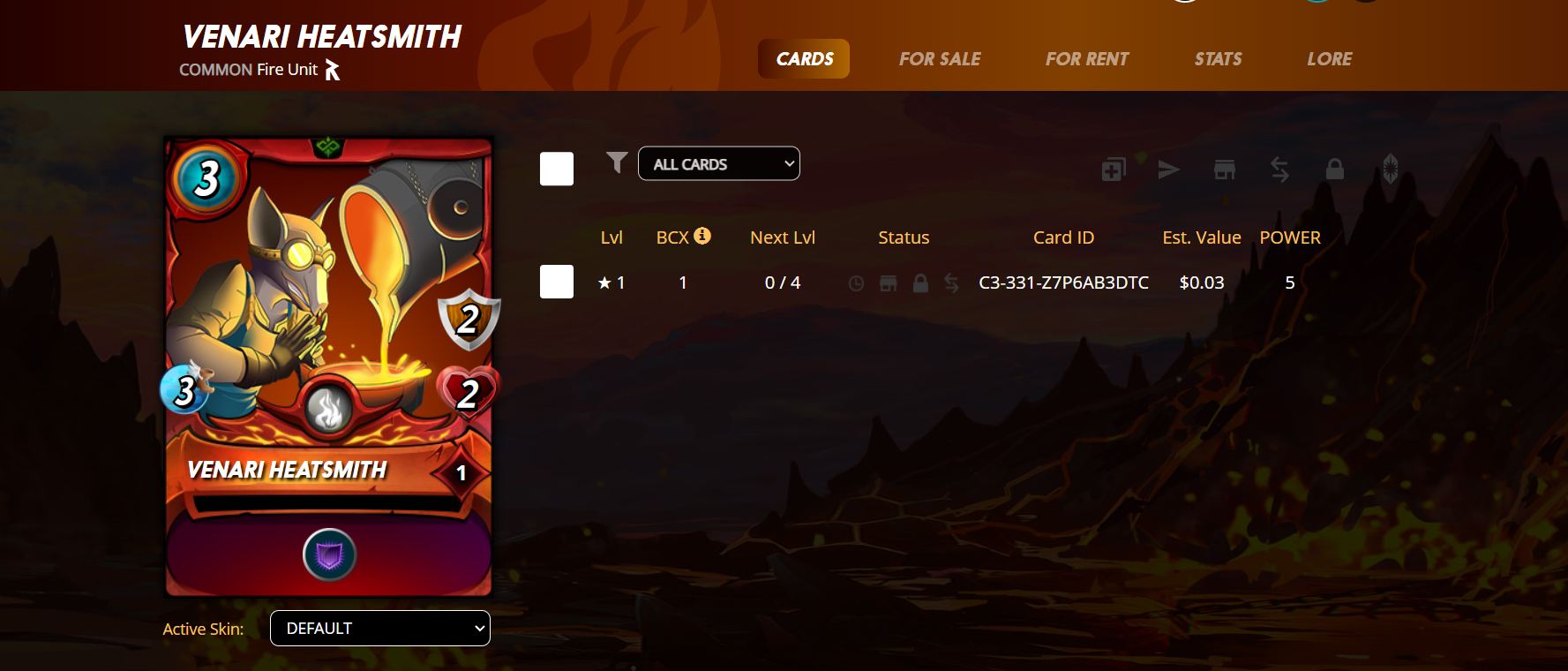Click the rent cards arrows icon in toolbar
1568x671 pixels.
pos(1279,170)
